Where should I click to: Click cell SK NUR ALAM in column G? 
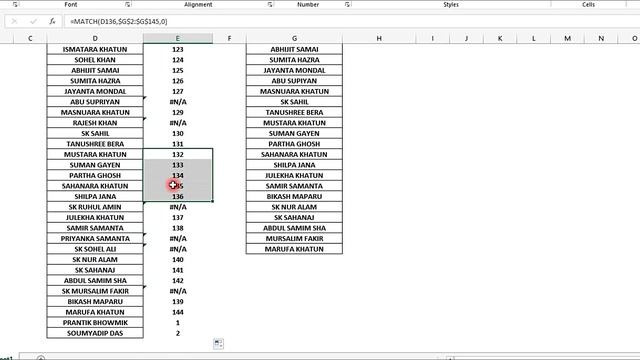[294, 207]
